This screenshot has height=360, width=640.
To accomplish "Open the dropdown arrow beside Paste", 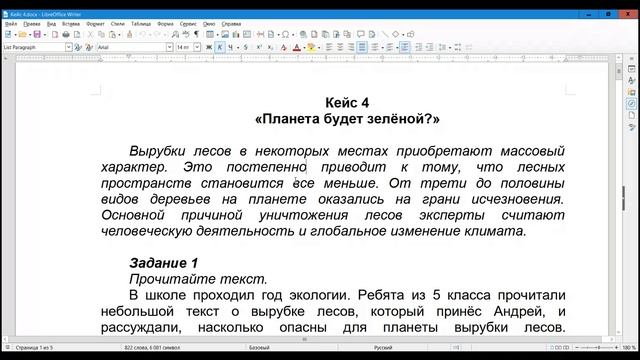I will tap(120, 35).
